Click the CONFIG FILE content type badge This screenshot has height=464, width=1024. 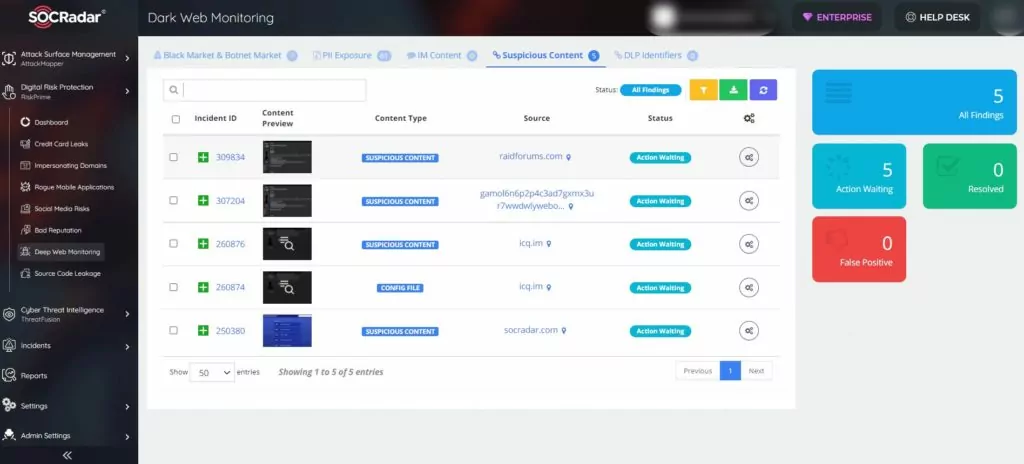click(400, 288)
